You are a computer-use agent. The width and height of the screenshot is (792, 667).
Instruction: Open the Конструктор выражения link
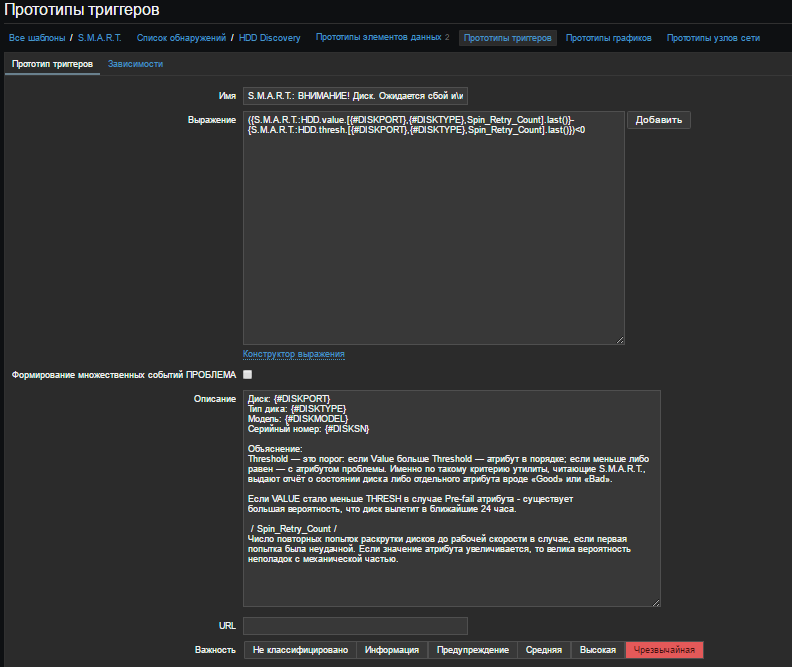click(x=293, y=354)
